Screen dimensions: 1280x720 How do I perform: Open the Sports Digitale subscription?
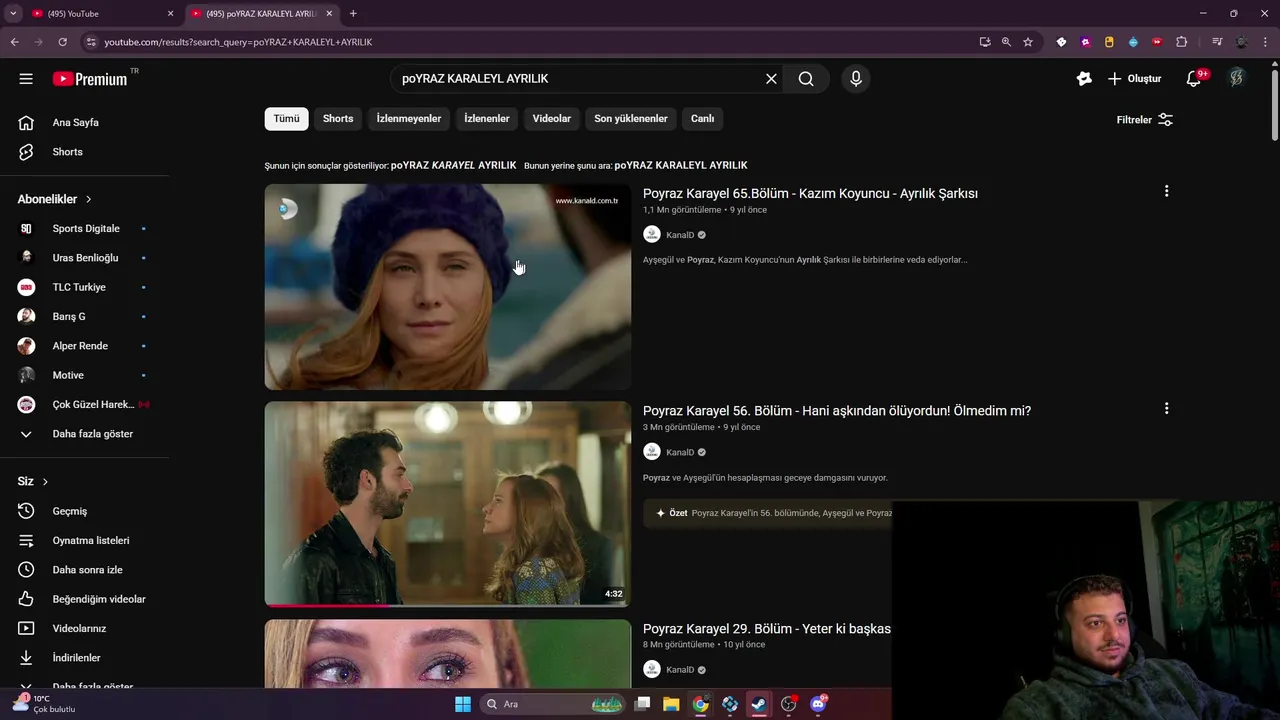(x=84, y=229)
